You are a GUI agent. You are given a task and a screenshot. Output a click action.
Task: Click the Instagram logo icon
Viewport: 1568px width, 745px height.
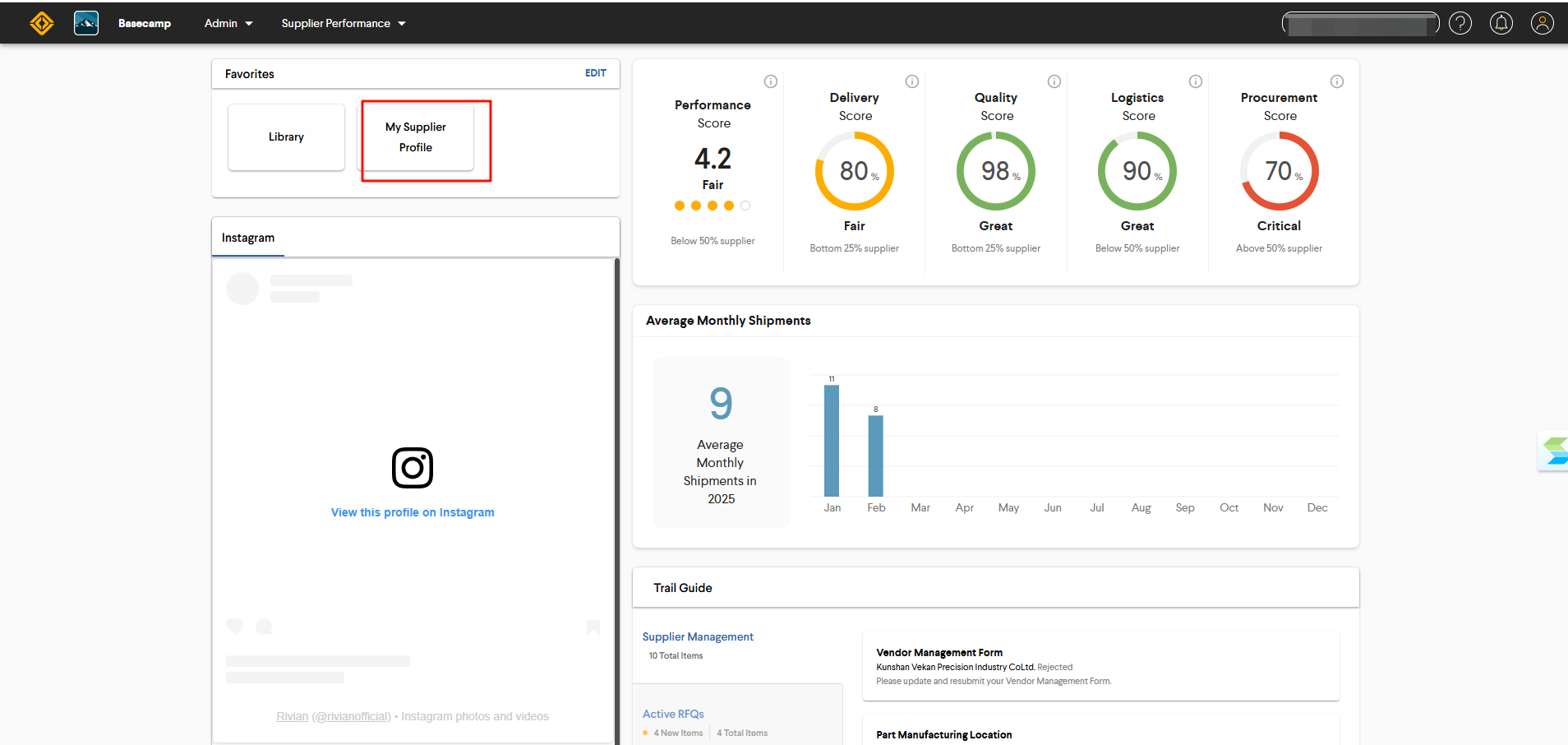[413, 468]
